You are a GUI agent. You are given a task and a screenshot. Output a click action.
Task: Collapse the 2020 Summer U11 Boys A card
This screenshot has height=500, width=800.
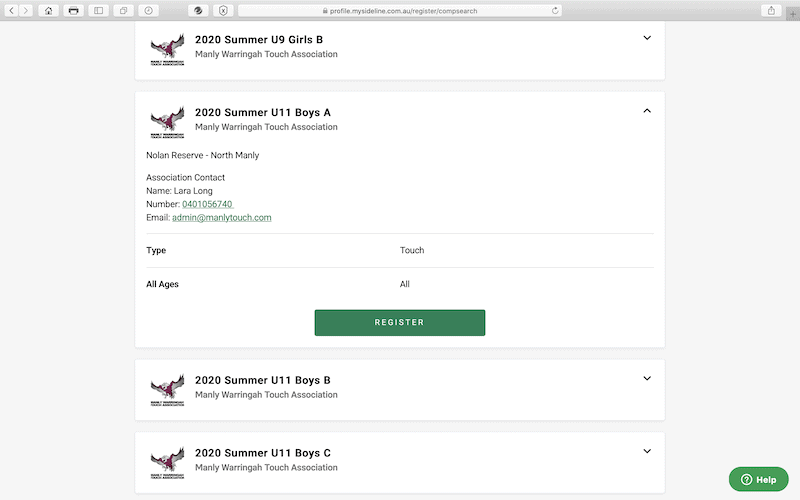click(x=647, y=111)
